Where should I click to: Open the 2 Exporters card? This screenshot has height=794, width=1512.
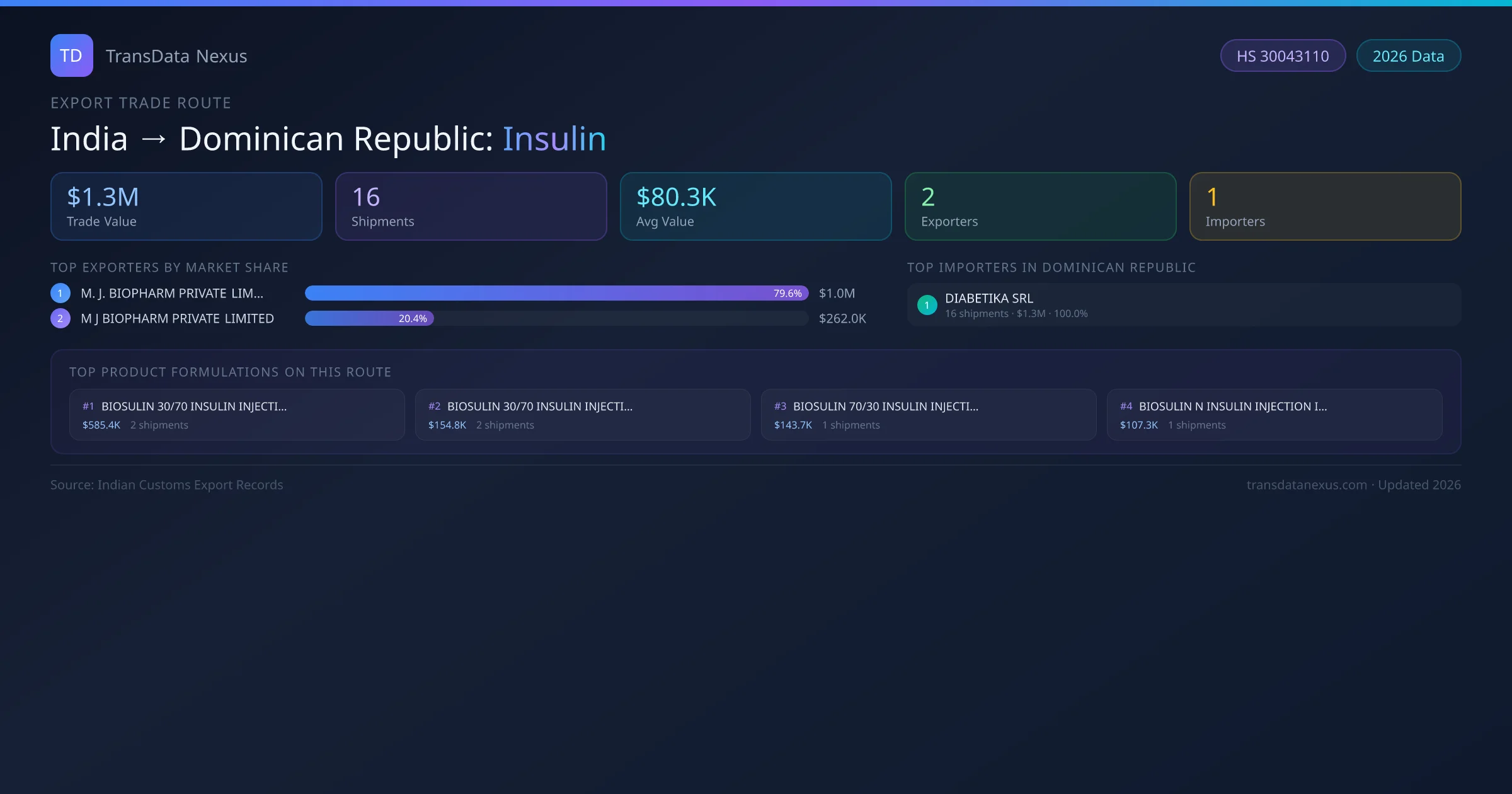pyautogui.click(x=1040, y=207)
